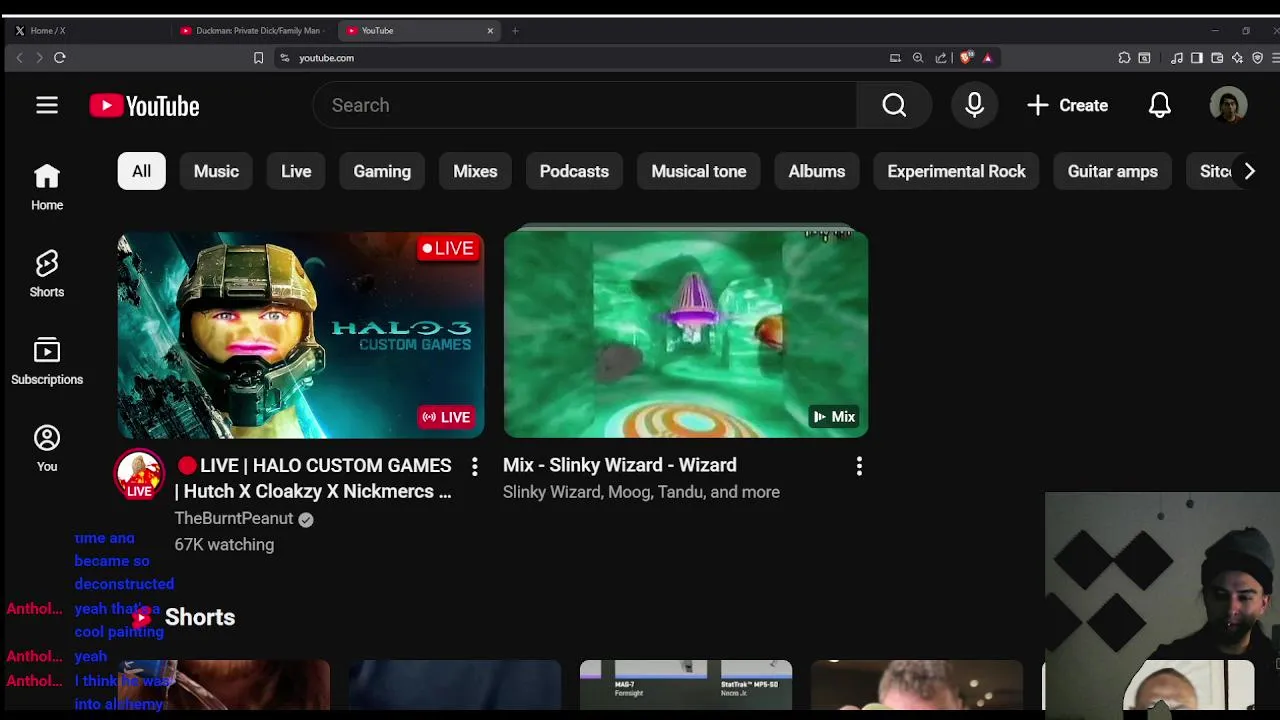Toggle the browser sidebar panel icon

pyautogui.click(x=1196, y=58)
